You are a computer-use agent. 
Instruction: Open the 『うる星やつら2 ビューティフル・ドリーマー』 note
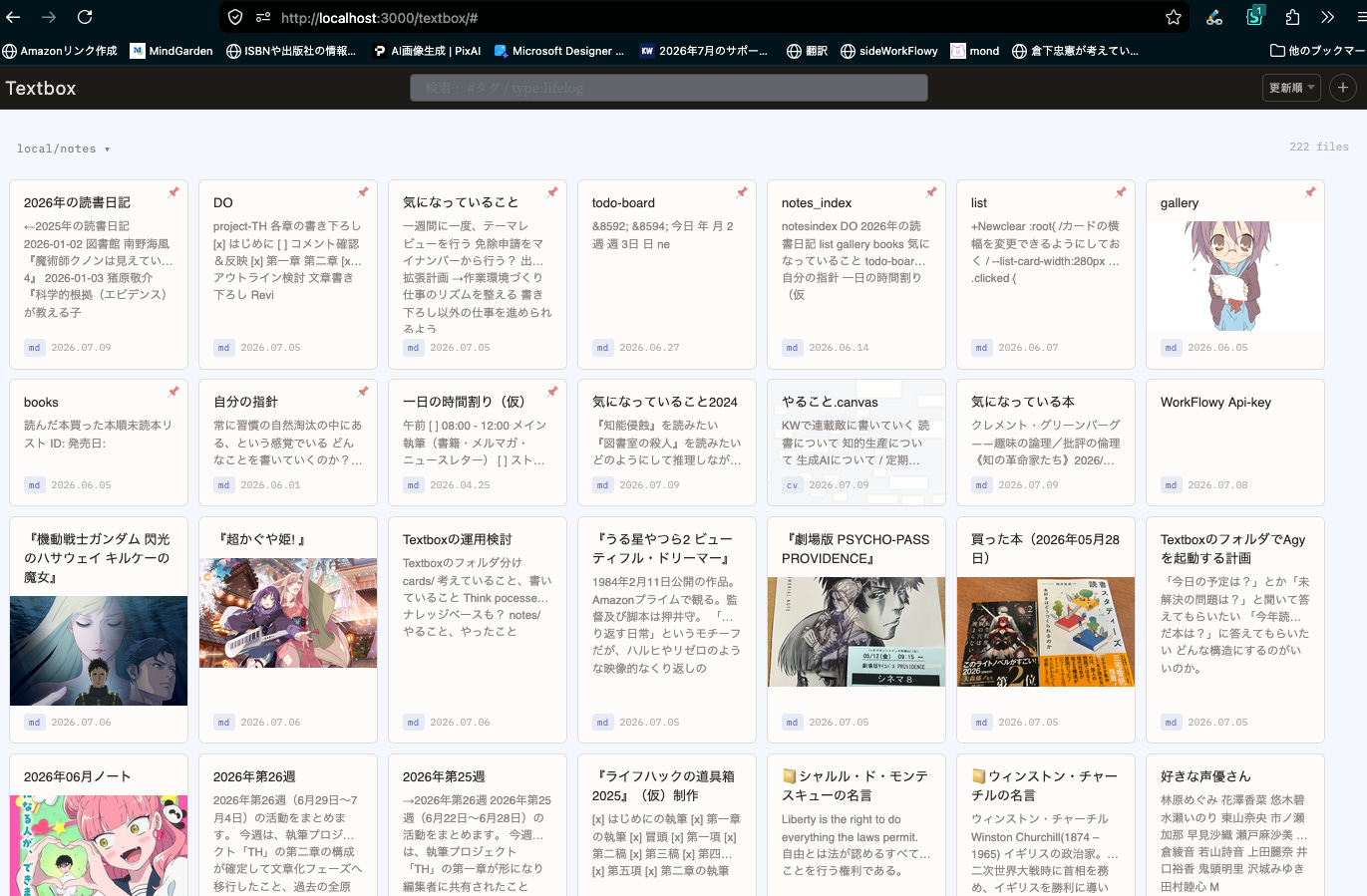tap(664, 548)
